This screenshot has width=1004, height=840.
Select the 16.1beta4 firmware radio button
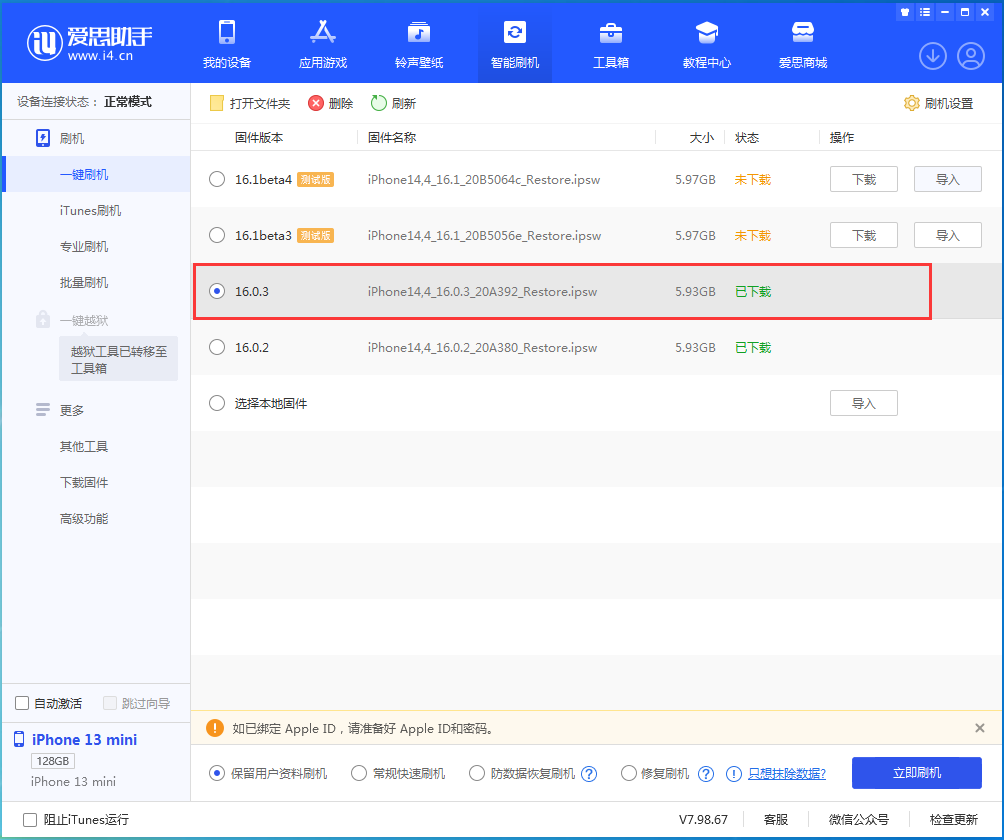click(217, 179)
